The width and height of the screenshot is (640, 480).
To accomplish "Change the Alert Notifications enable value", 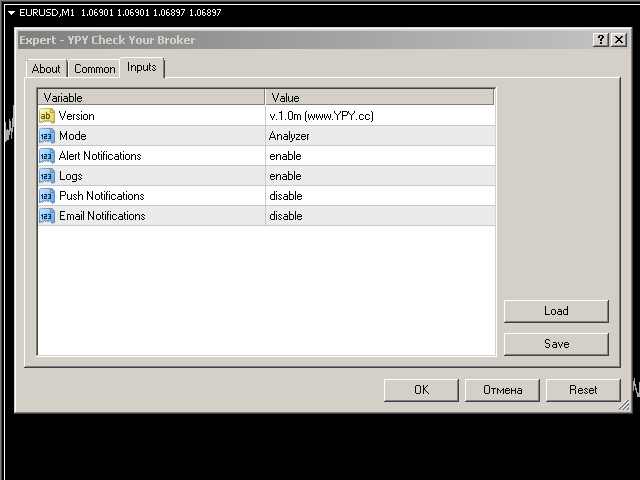I will coord(285,156).
